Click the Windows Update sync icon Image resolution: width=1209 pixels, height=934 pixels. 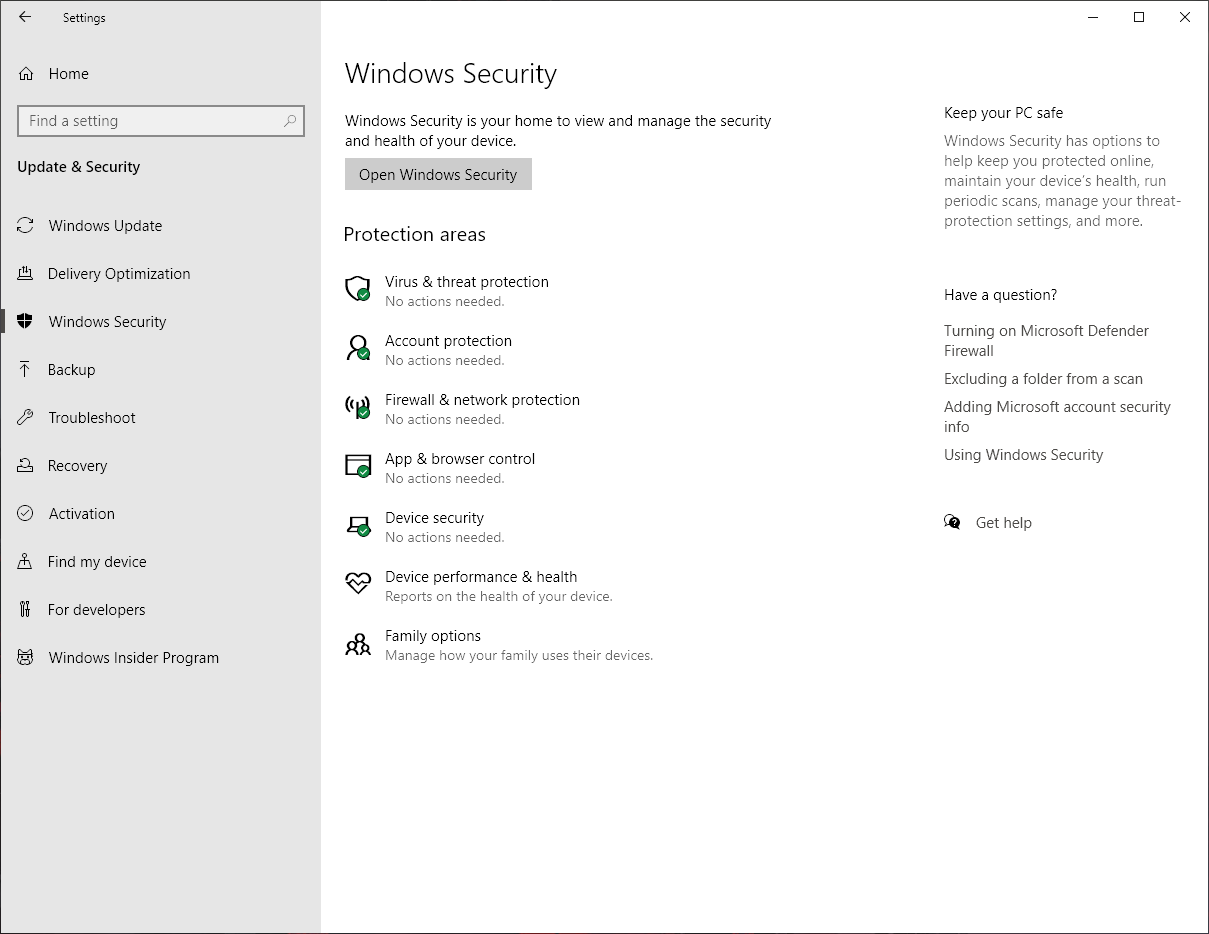pyautogui.click(x=26, y=226)
